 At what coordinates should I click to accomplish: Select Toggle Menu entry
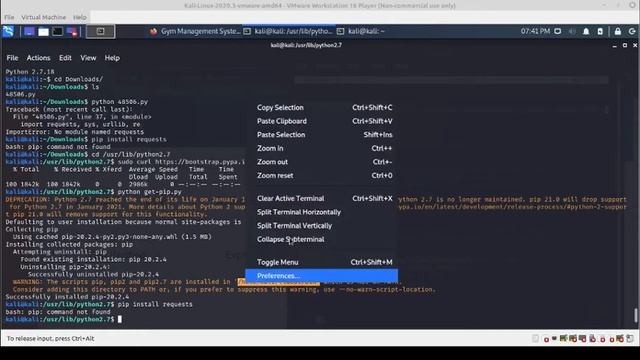322,262
